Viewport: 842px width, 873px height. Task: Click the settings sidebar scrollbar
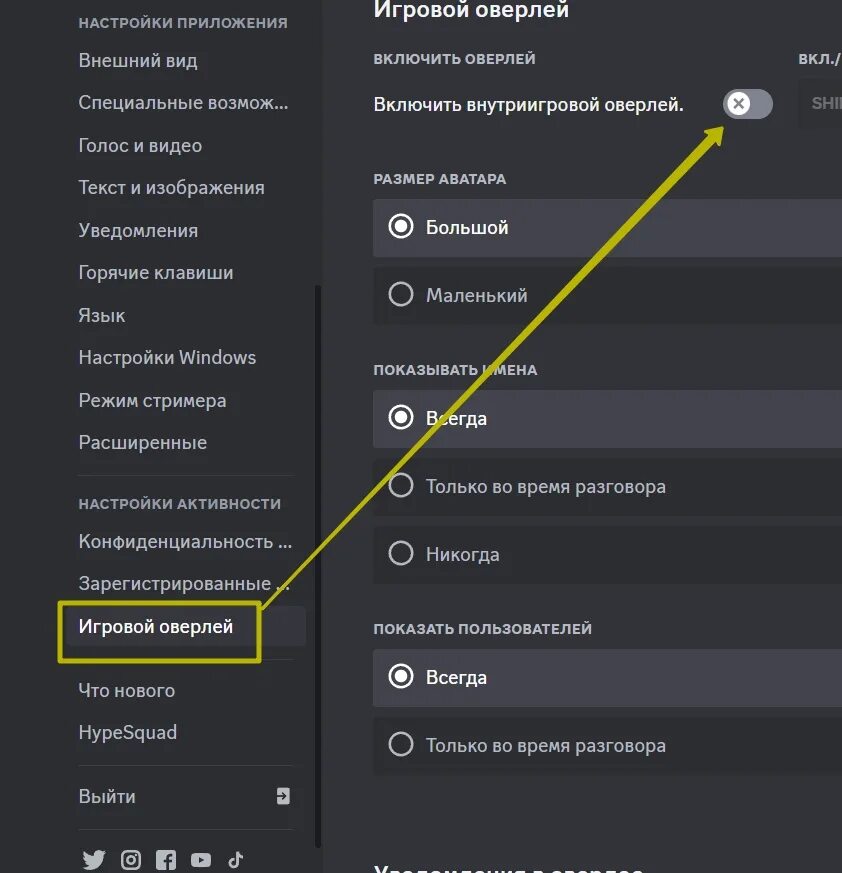click(x=318, y=560)
